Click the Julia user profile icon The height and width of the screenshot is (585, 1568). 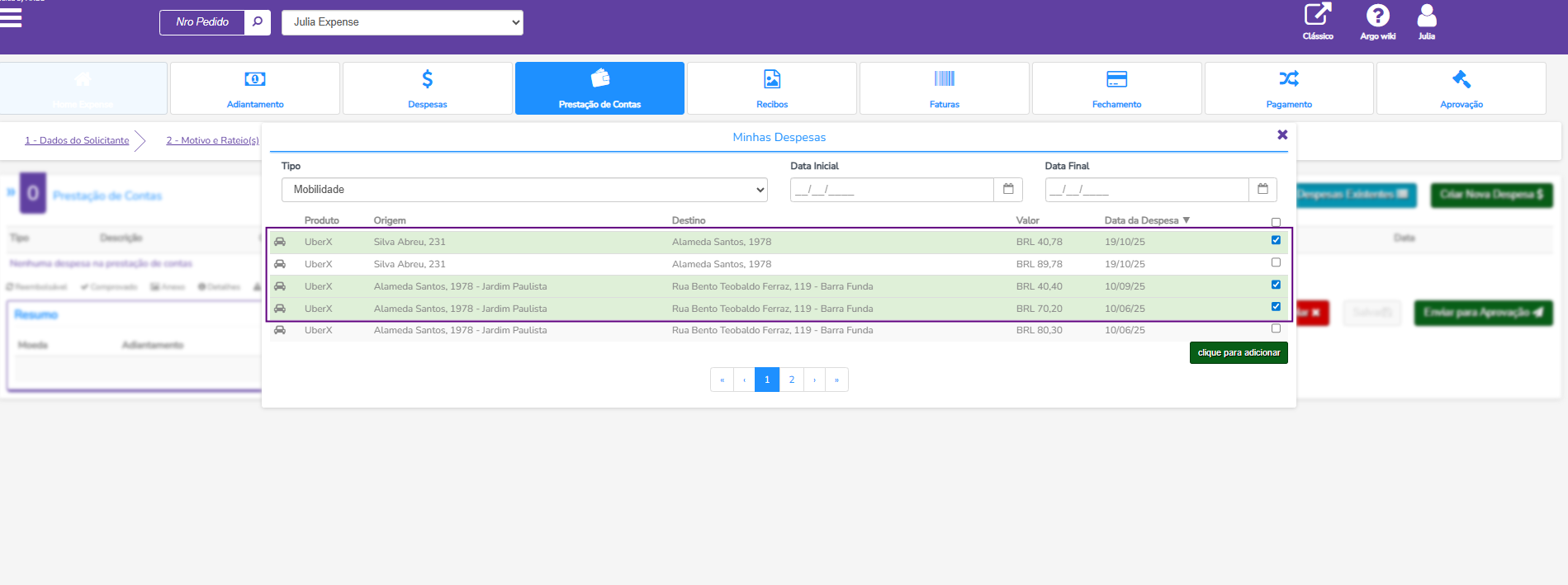(x=1426, y=16)
